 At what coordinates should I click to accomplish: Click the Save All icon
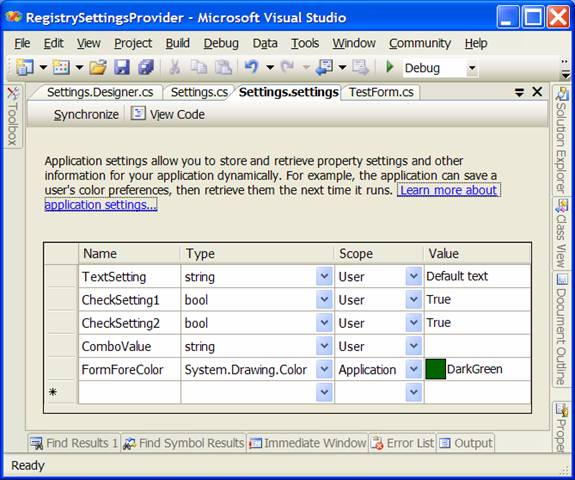click(x=146, y=67)
